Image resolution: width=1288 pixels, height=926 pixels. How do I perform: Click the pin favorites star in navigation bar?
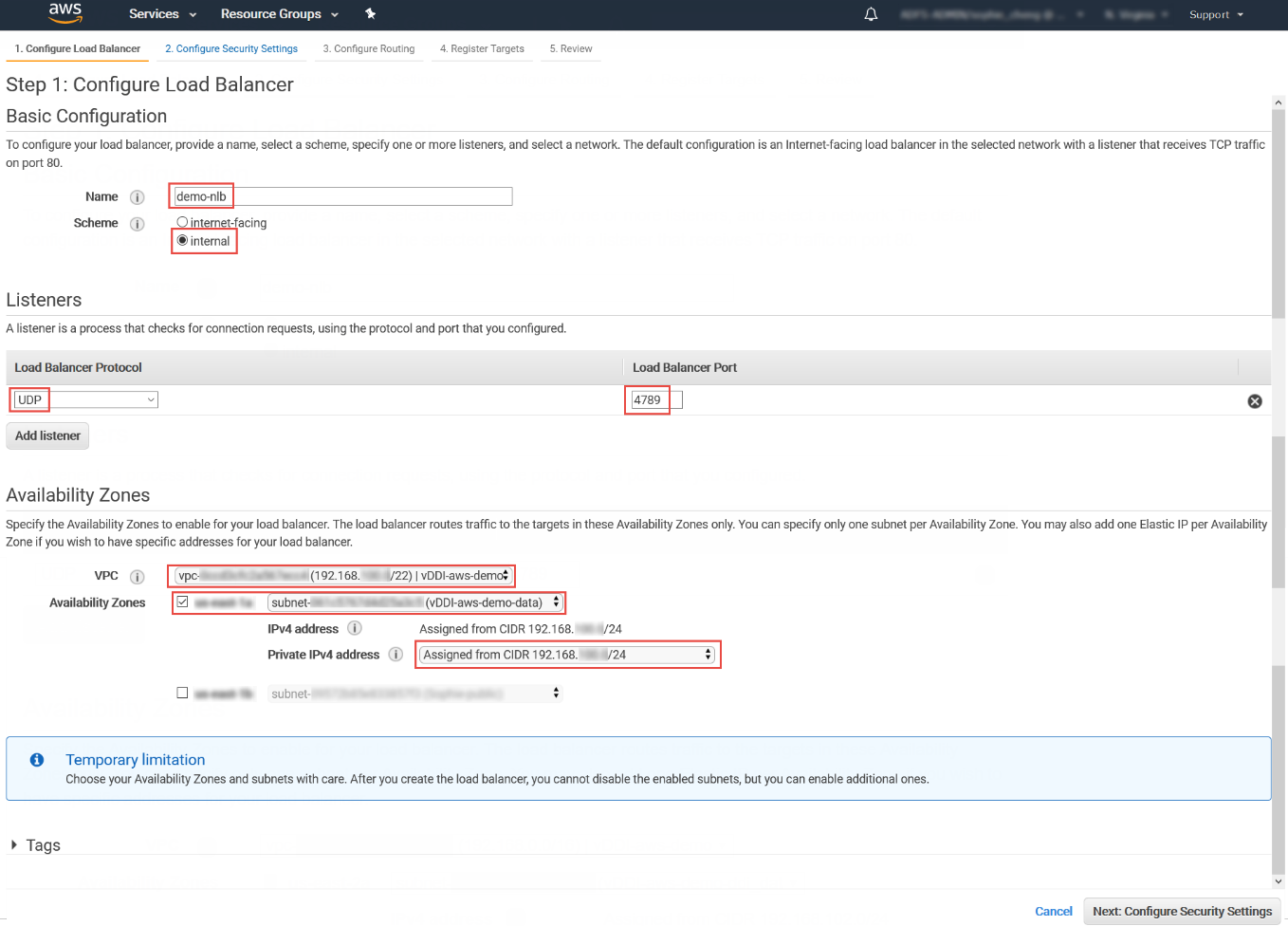point(370,14)
